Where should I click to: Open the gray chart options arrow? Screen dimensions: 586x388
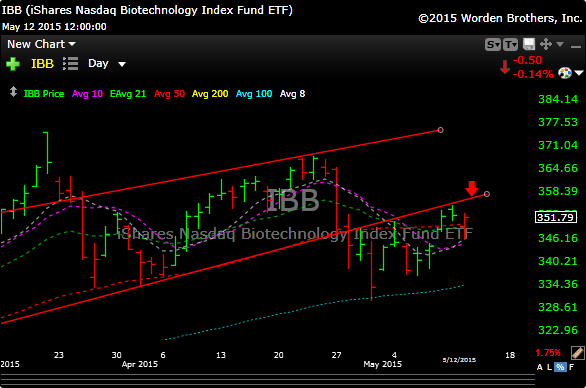tap(560, 44)
